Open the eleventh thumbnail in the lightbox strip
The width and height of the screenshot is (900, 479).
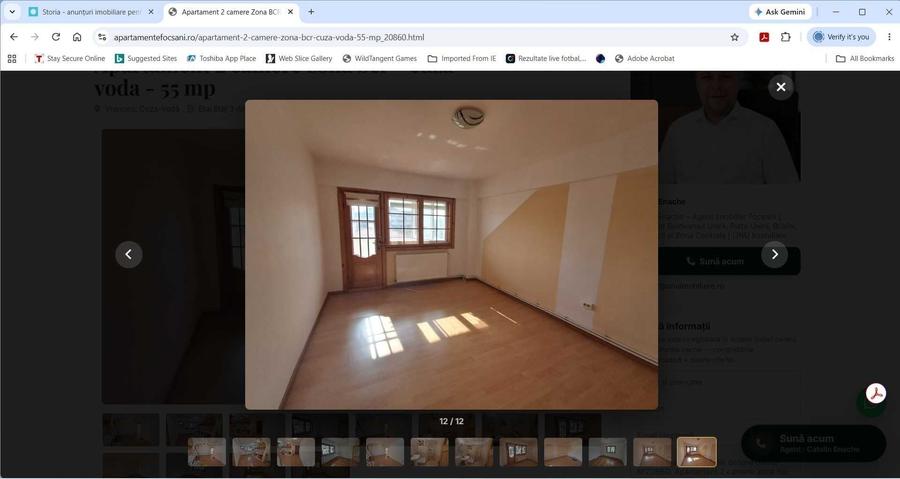click(652, 452)
